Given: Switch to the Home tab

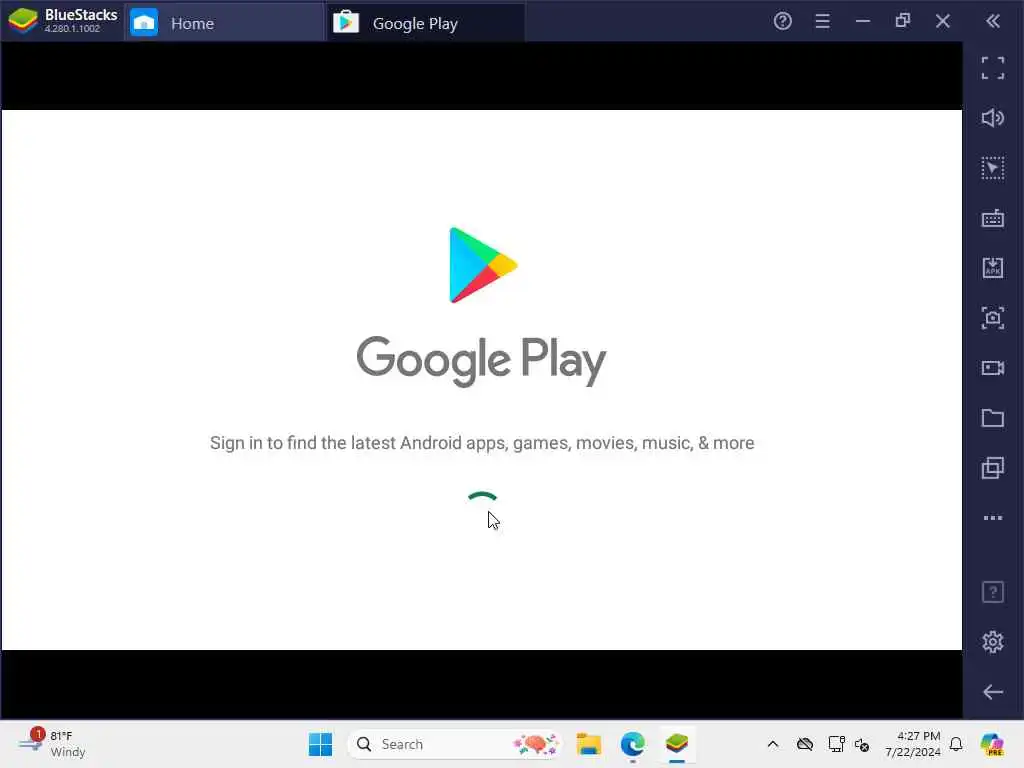Looking at the screenshot, I should [x=223, y=23].
